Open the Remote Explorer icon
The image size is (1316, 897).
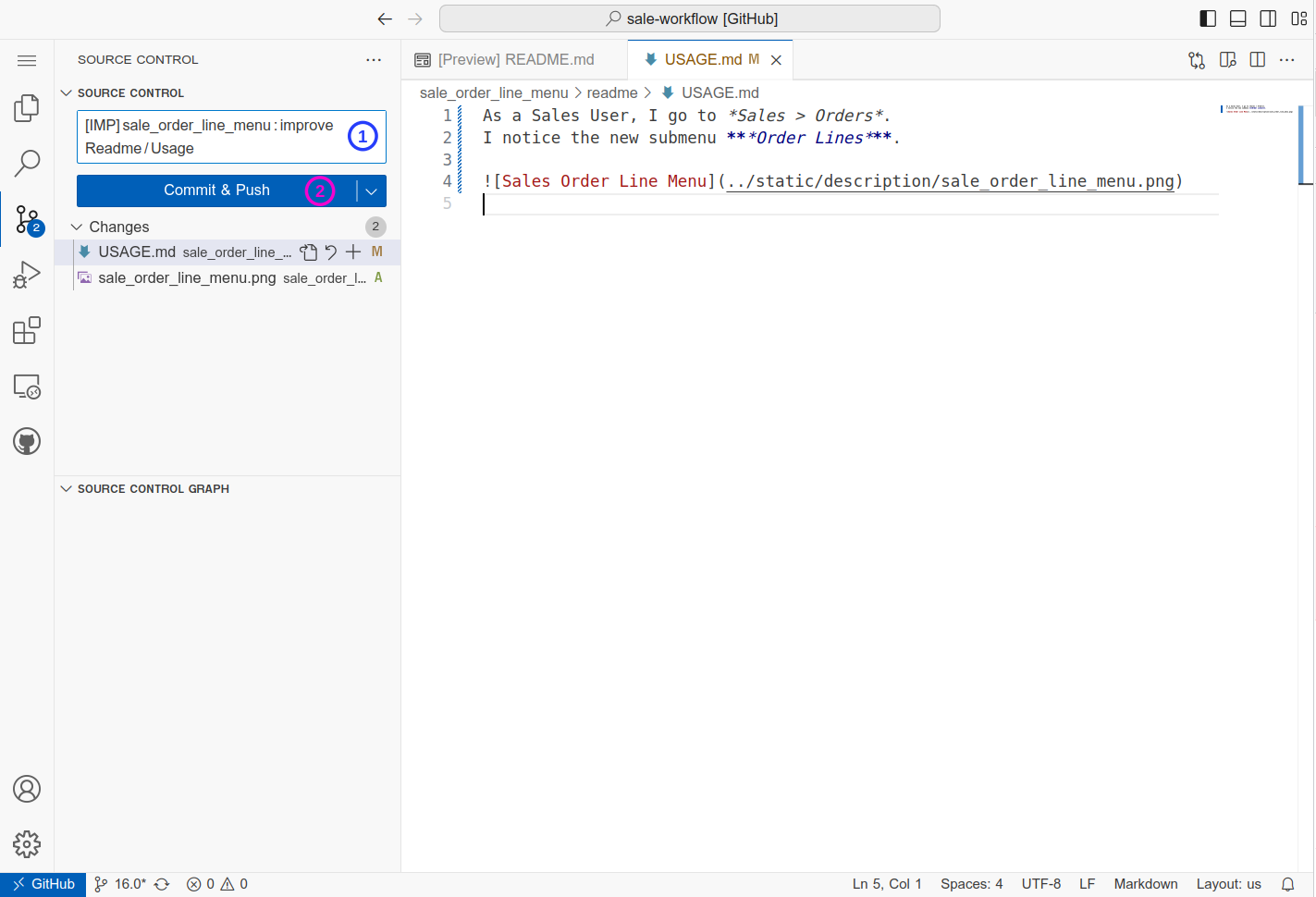point(27,386)
